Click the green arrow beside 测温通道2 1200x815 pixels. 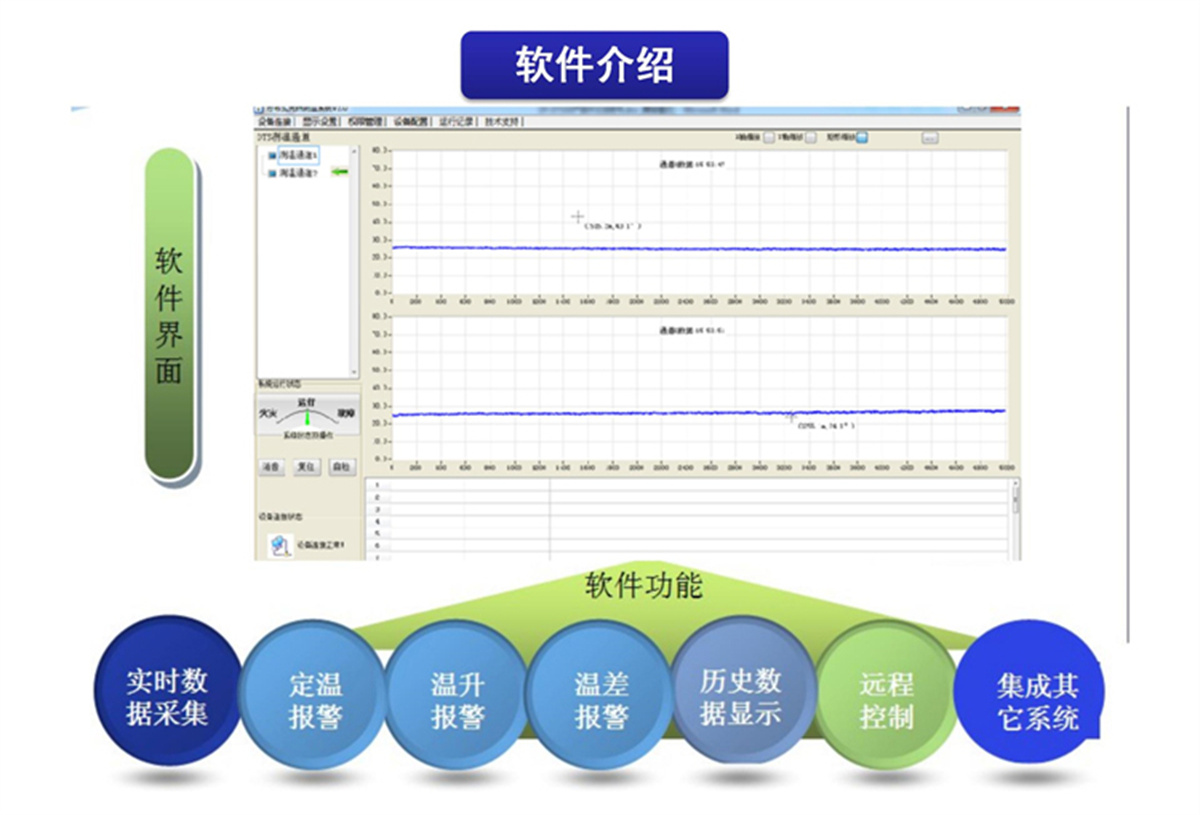click(341, 173)
